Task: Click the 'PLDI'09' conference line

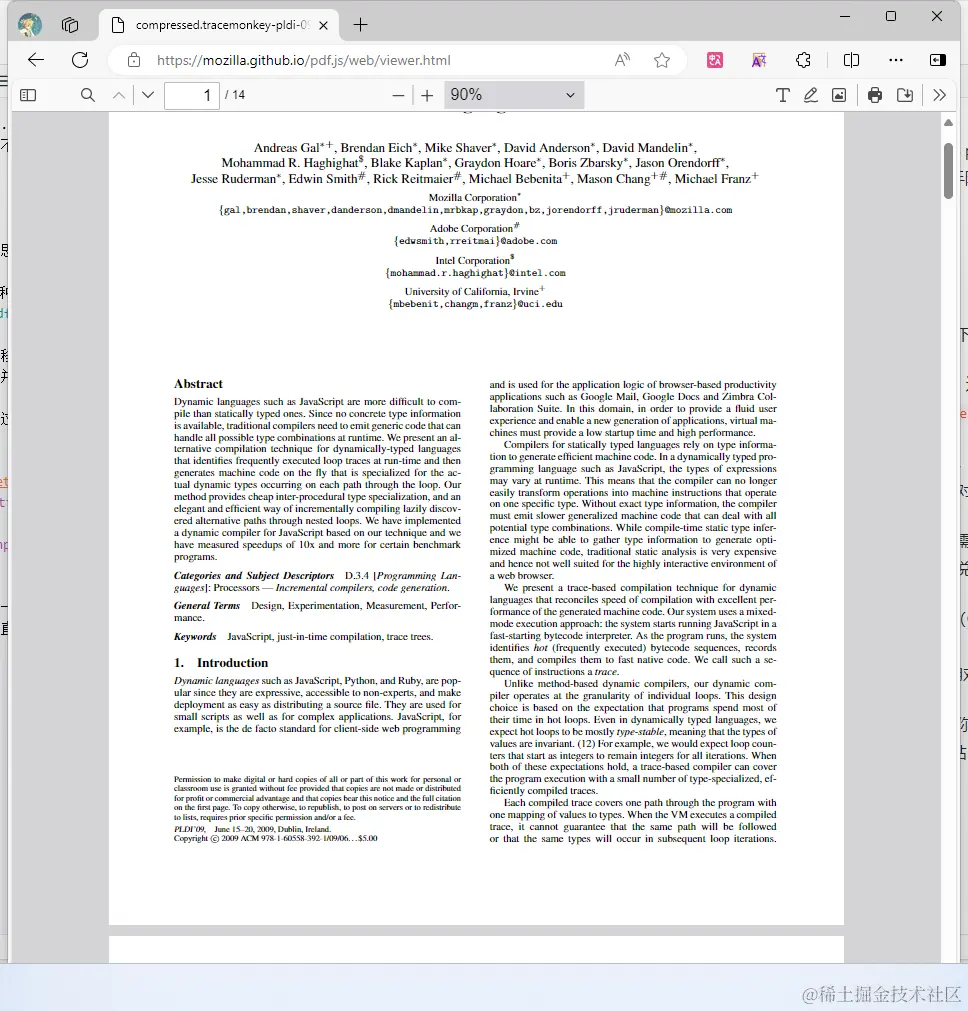Action: coord(252,829)
